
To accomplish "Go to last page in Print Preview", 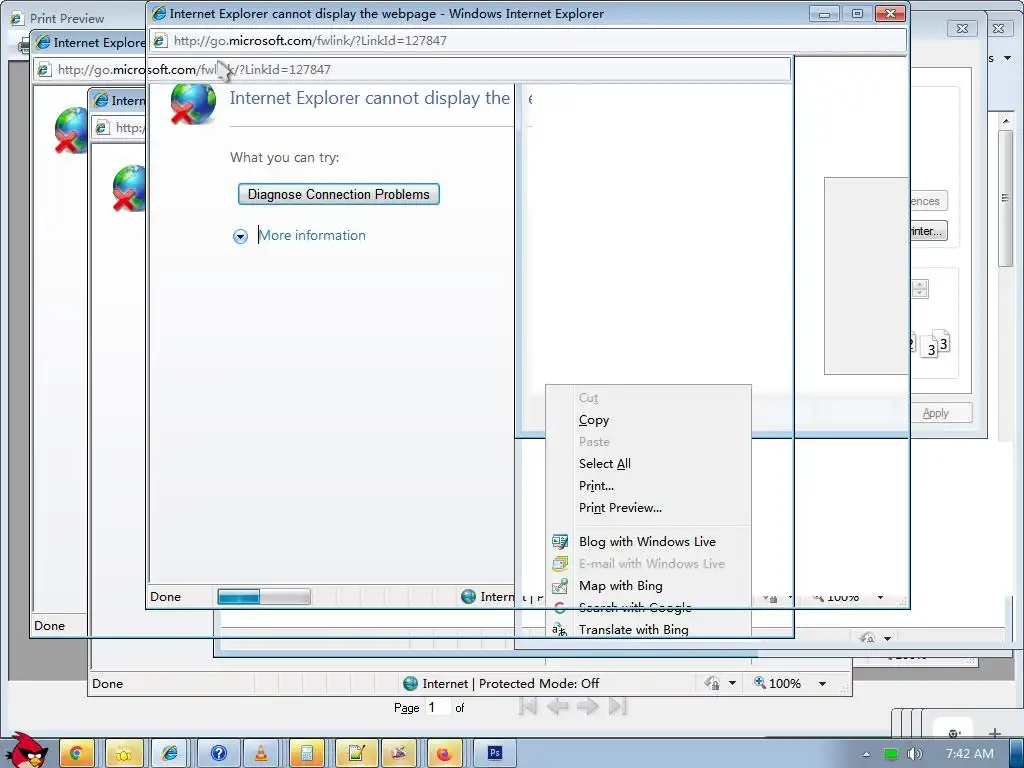I will tap(617, 706).
